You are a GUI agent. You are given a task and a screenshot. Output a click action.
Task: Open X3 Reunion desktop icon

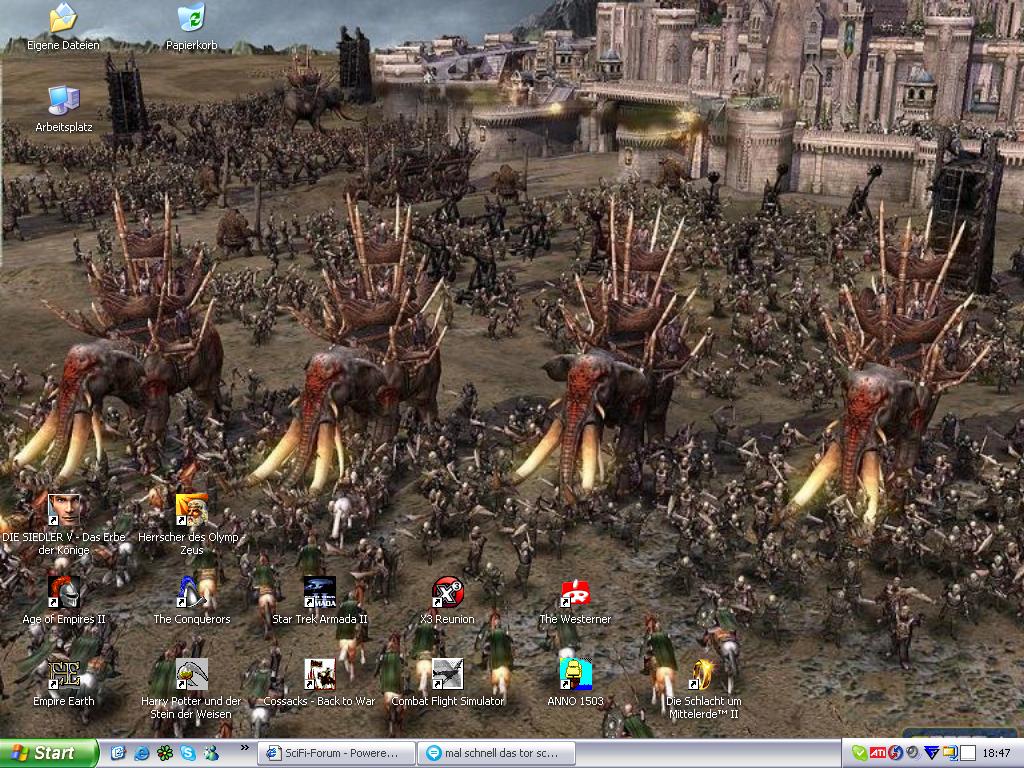(447, 593)
